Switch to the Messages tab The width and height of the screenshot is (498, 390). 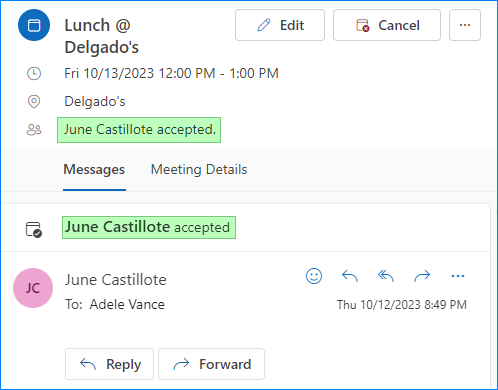point(94,169)
